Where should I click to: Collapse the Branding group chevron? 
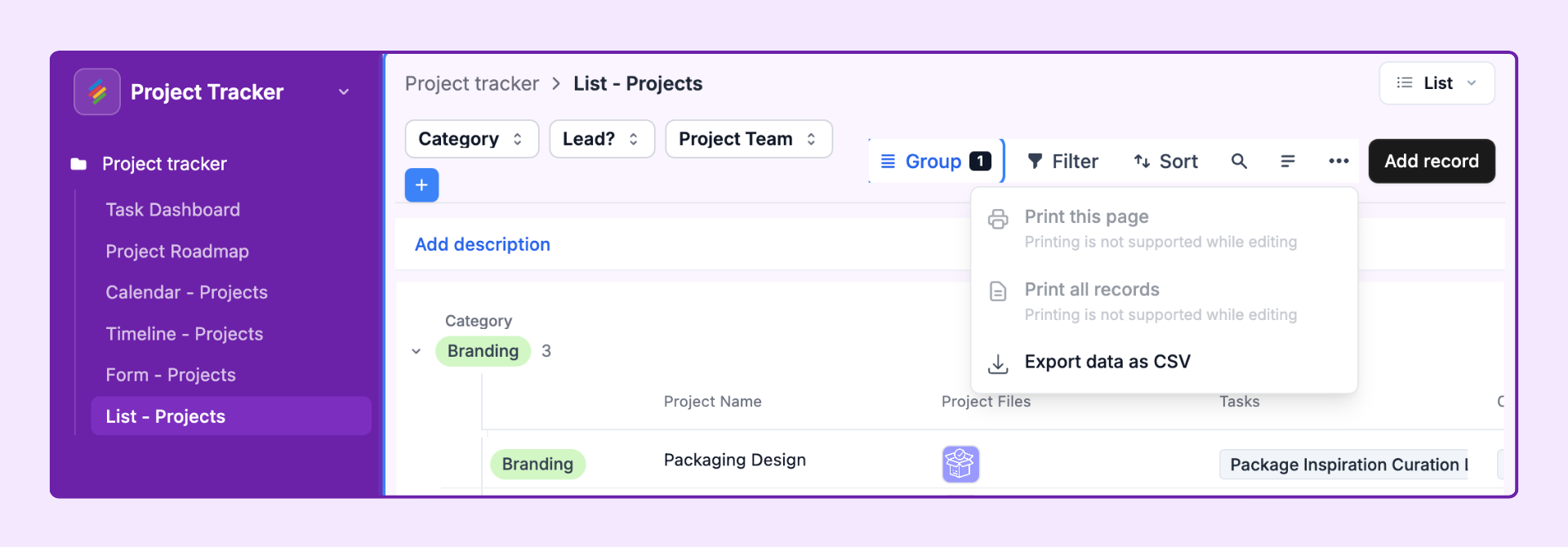click(x=416, y=351)
